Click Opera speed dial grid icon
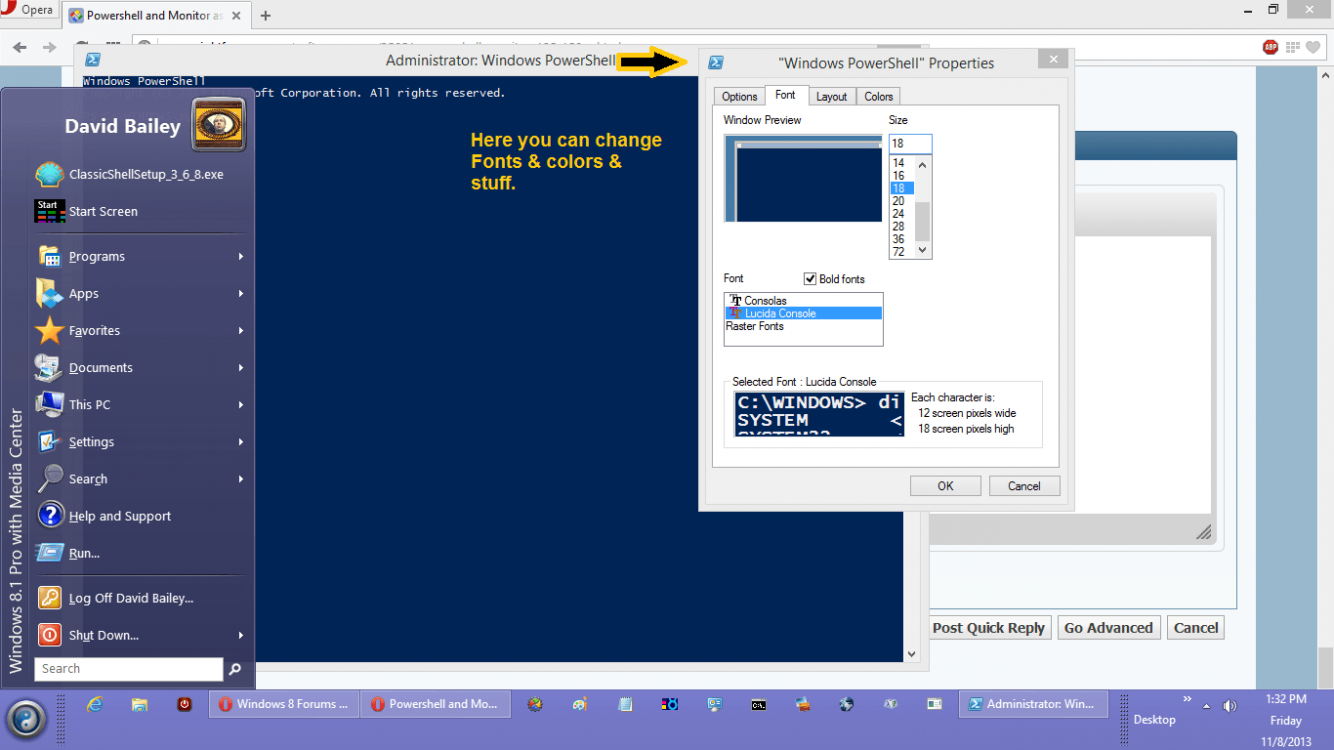The image size is (1334, 750). point(1293,47)
